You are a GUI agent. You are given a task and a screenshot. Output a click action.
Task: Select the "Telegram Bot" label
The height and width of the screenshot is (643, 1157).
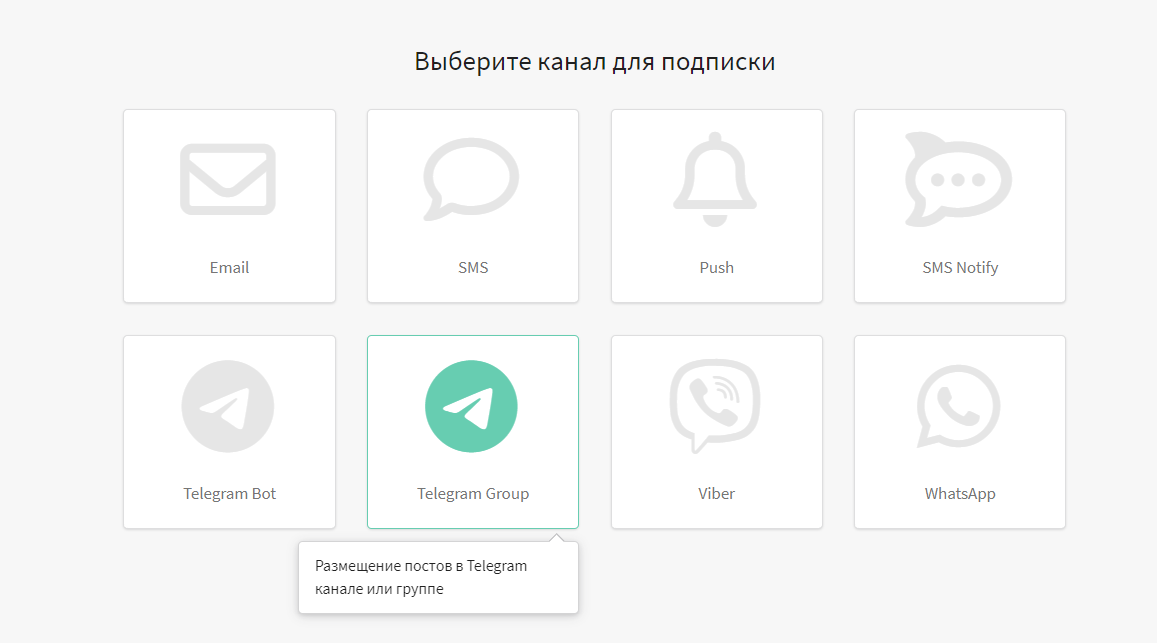[229, 494]
